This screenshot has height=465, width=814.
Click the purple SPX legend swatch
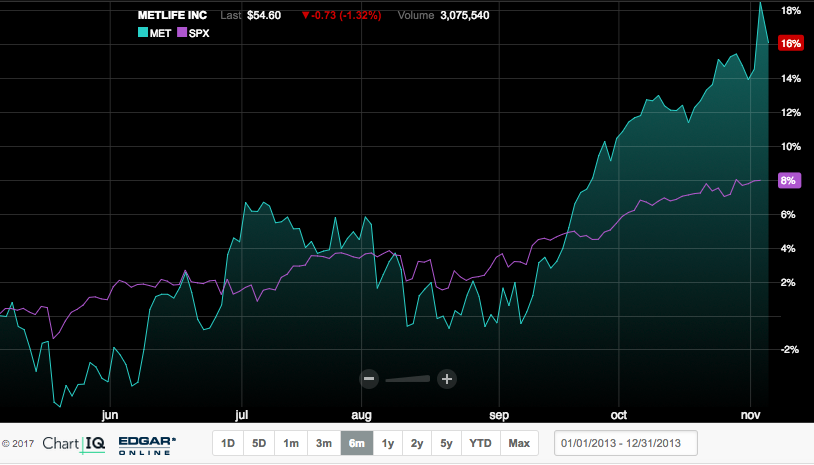182,32
